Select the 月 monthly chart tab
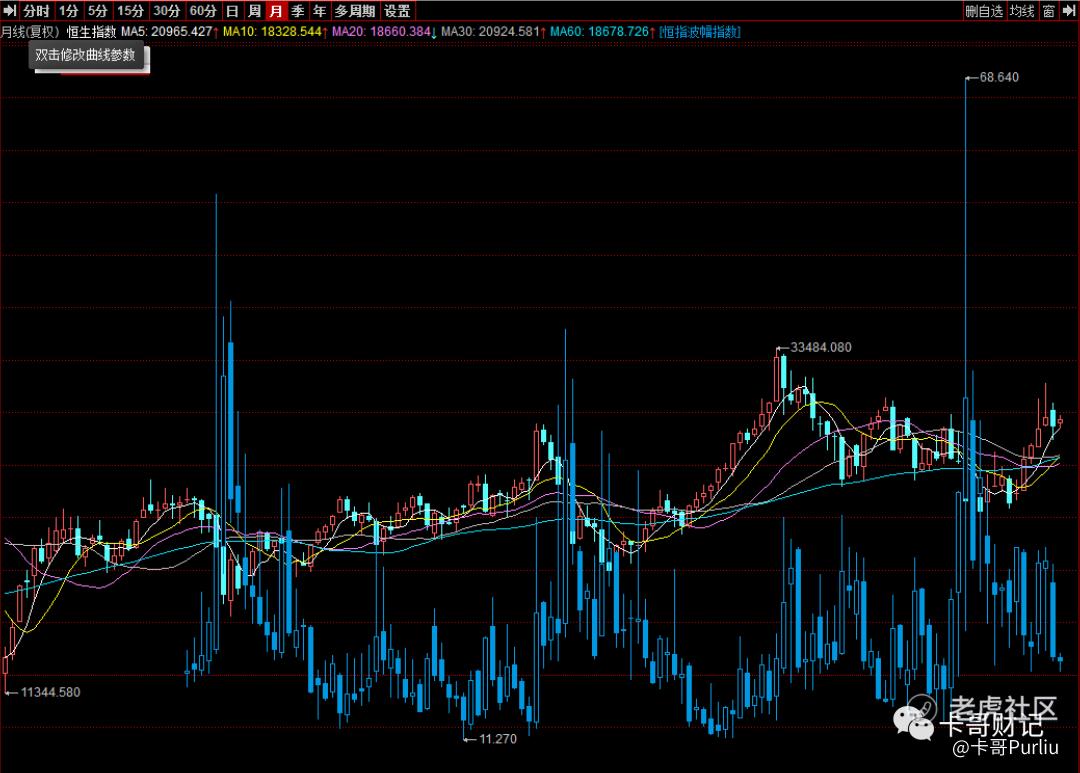This screenshot has width=1080, height=773. pos(276,10)
